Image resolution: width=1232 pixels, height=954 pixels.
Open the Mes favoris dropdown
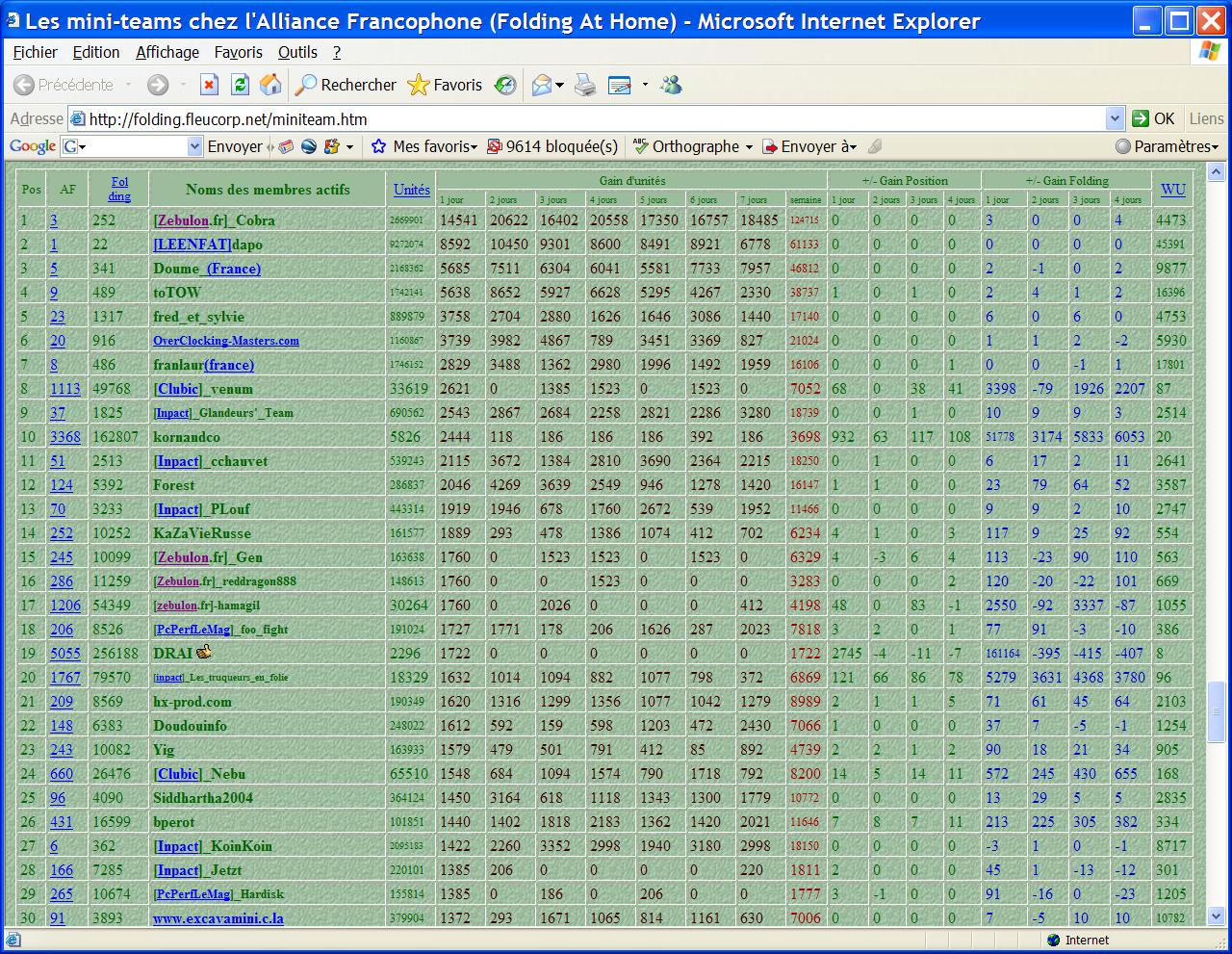pos(423,146)
